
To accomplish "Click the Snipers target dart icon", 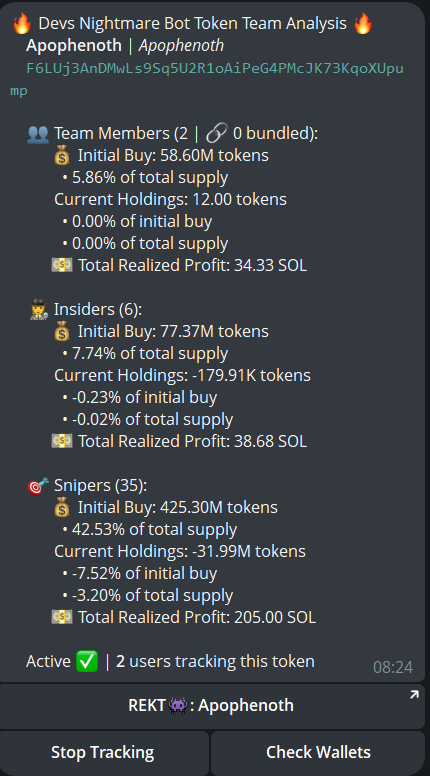I will click(38, 485).
